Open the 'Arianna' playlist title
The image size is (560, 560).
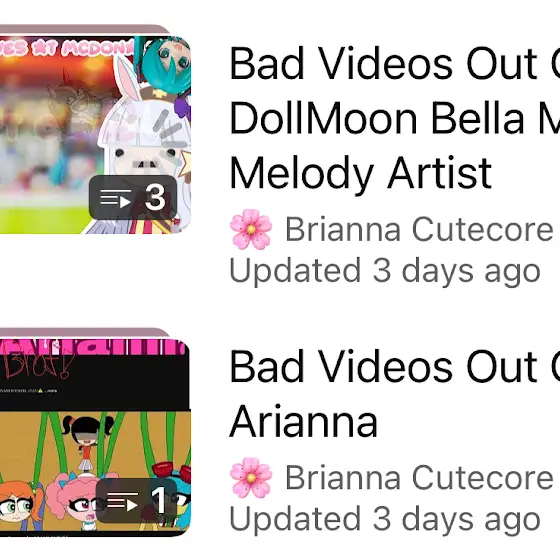[x=304, y=421]
